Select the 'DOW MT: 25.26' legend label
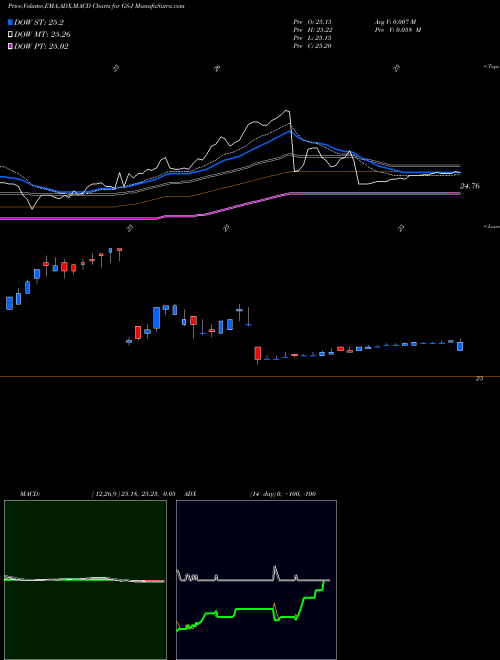The width and height of the screenshot is (500, 660). tap(42, 35)
